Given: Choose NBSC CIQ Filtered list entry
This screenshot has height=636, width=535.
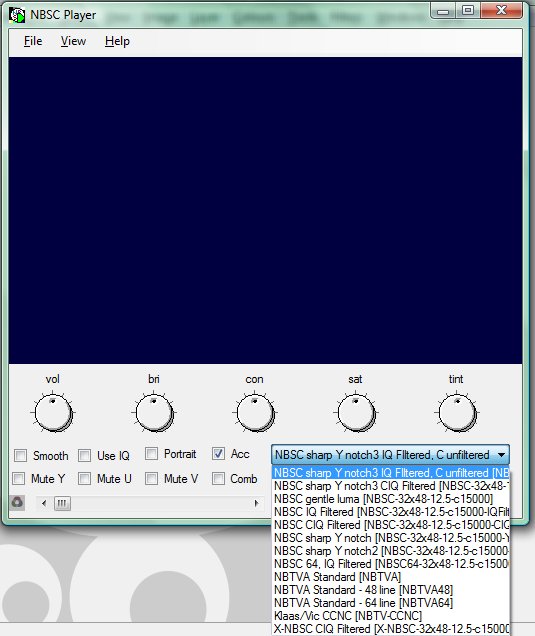Looking at the screenshot, I should (391, 525).
